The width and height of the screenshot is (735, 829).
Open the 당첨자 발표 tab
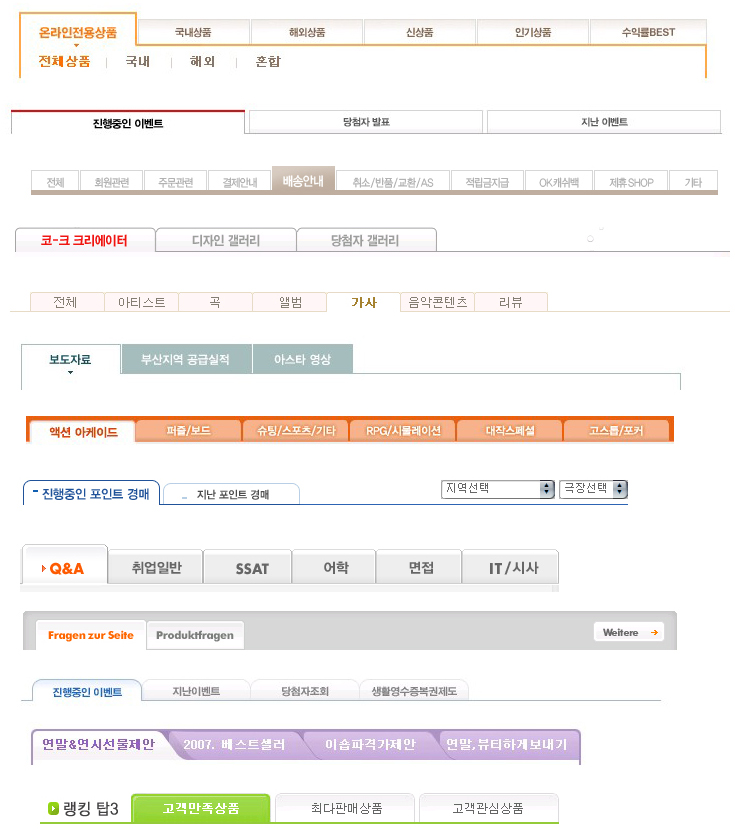[x=365, y=122]
